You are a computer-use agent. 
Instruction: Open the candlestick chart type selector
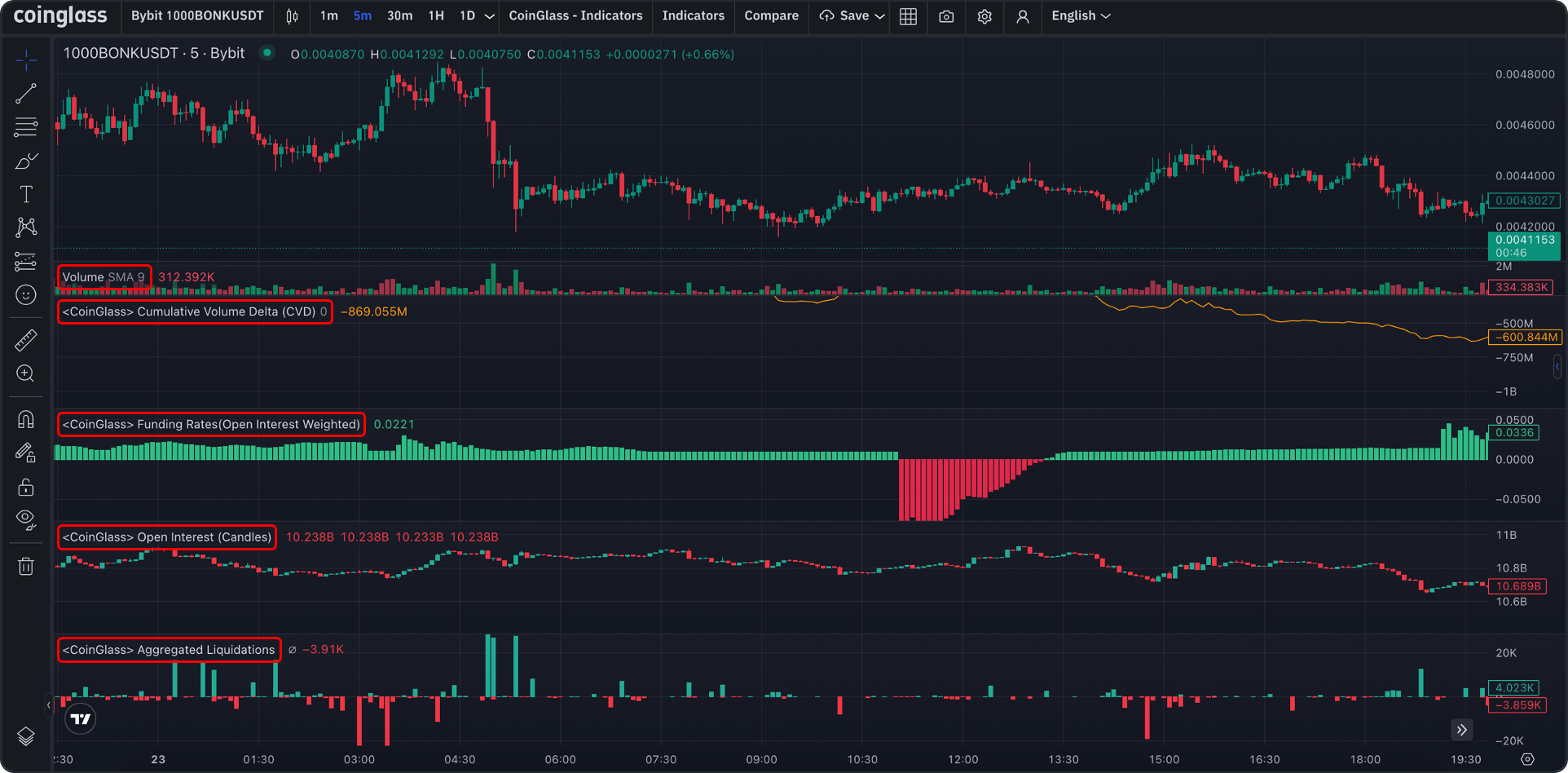click(292, 16)
